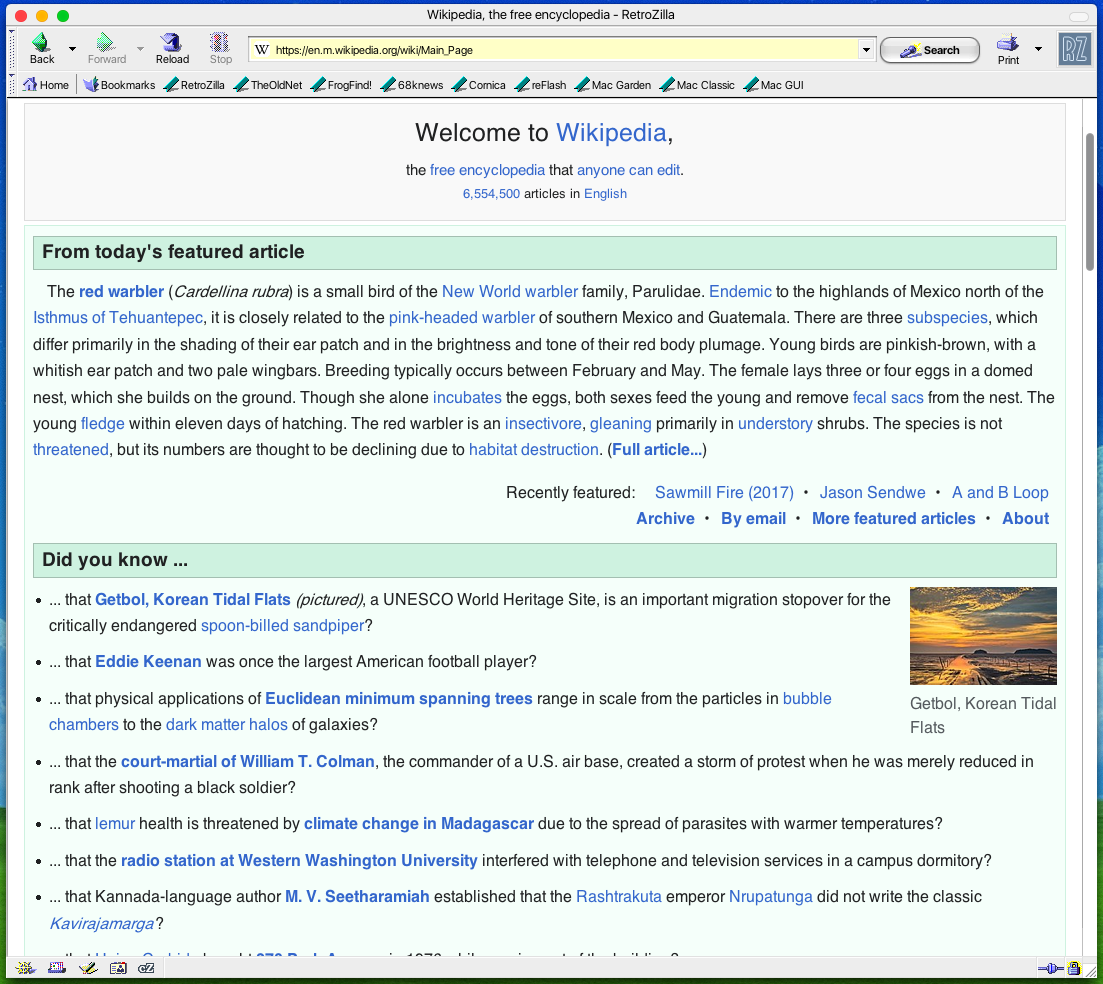Screen dimensions: 1103x984
Task: Open 'climate change in Madagascar' link
Action: coord(419,824)
